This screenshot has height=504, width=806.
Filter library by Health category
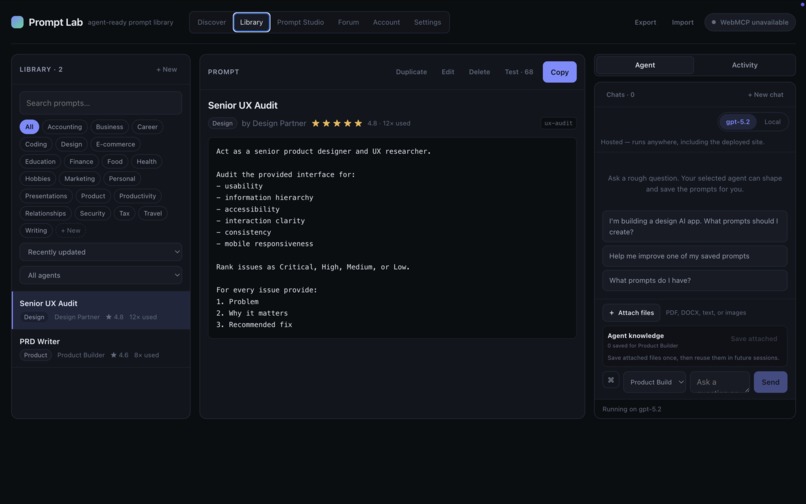point(146,161)
